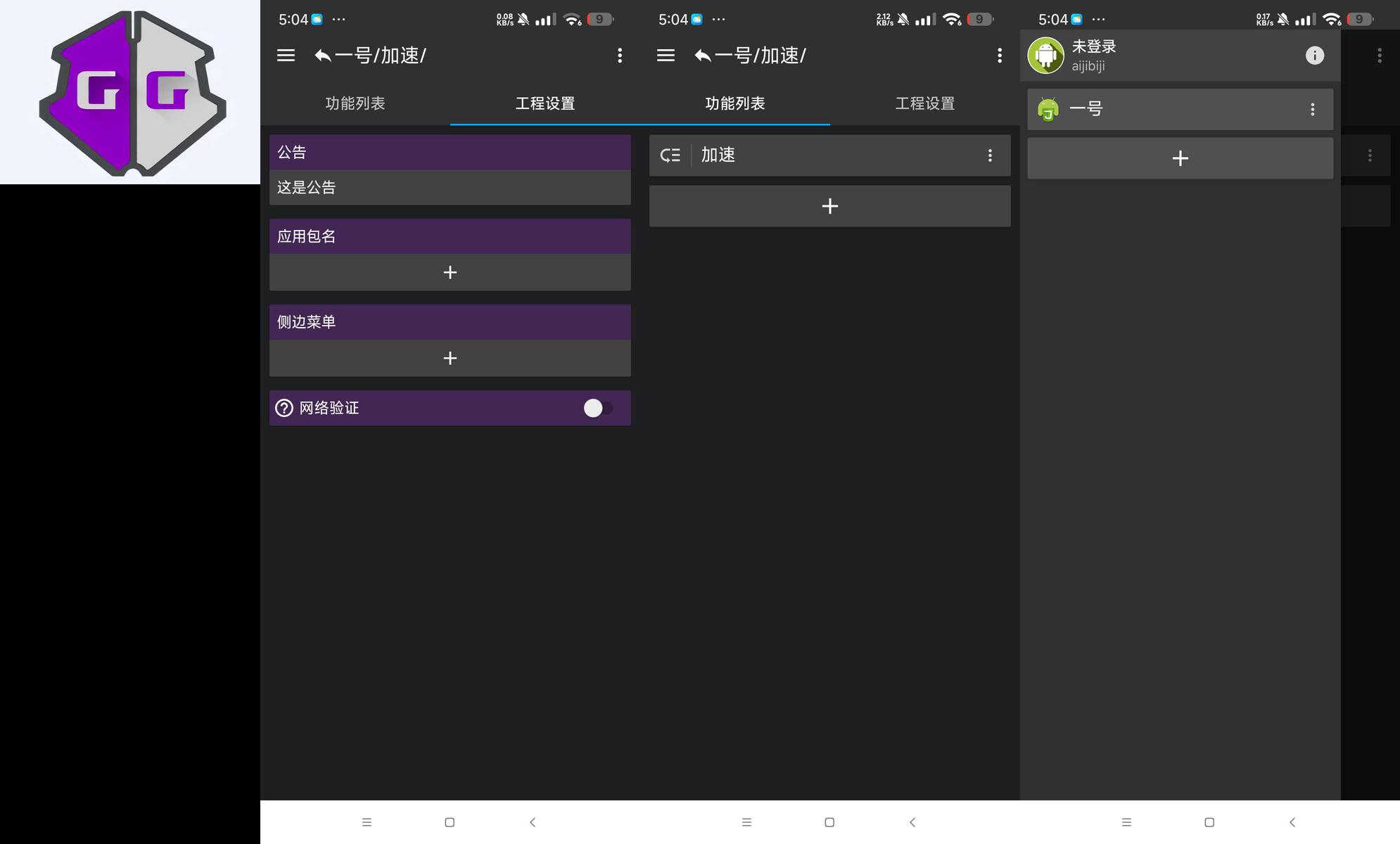The width and height of the screenshot is (1400, 844).
Task: Tap back nav button on first phone
Action: coord(533,822)
